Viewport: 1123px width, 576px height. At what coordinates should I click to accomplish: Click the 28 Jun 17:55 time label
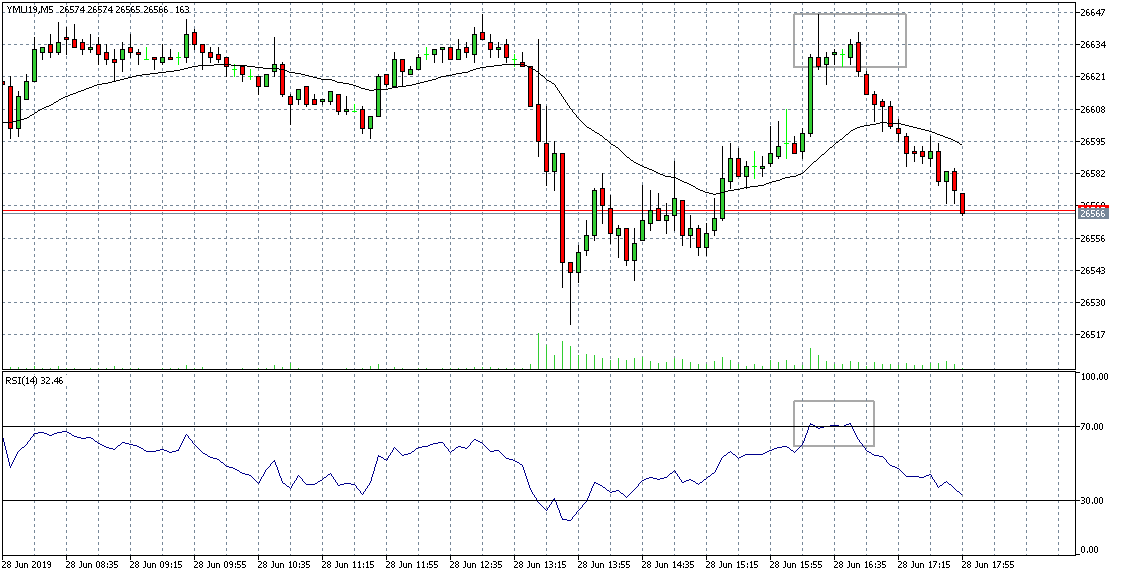[988, 564]
